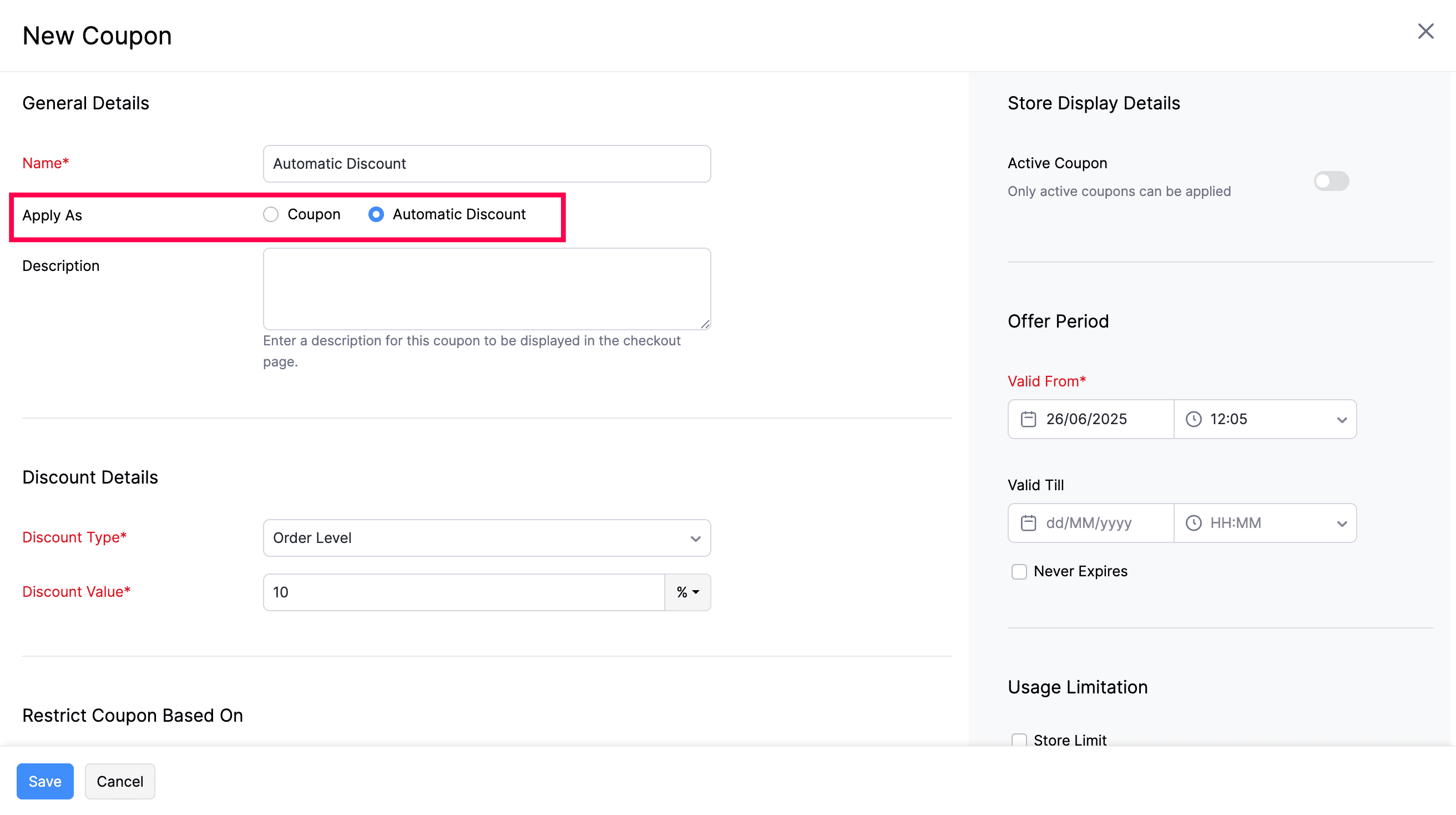Screen dimensions: 1456x815
Task: Select the Coupon radio option
Action: coord(271,214)
